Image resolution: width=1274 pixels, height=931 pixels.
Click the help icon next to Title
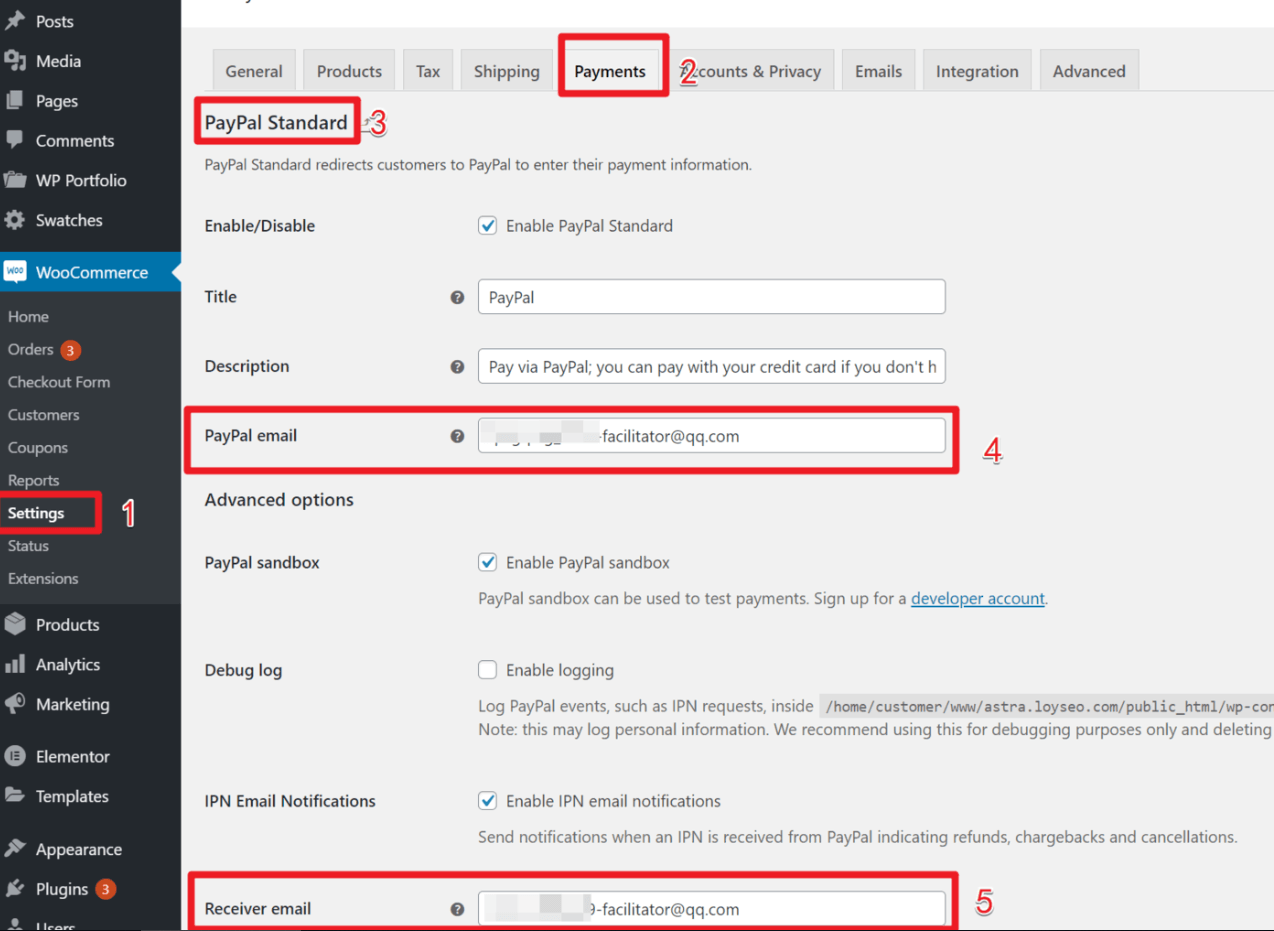tap(457, 297)
